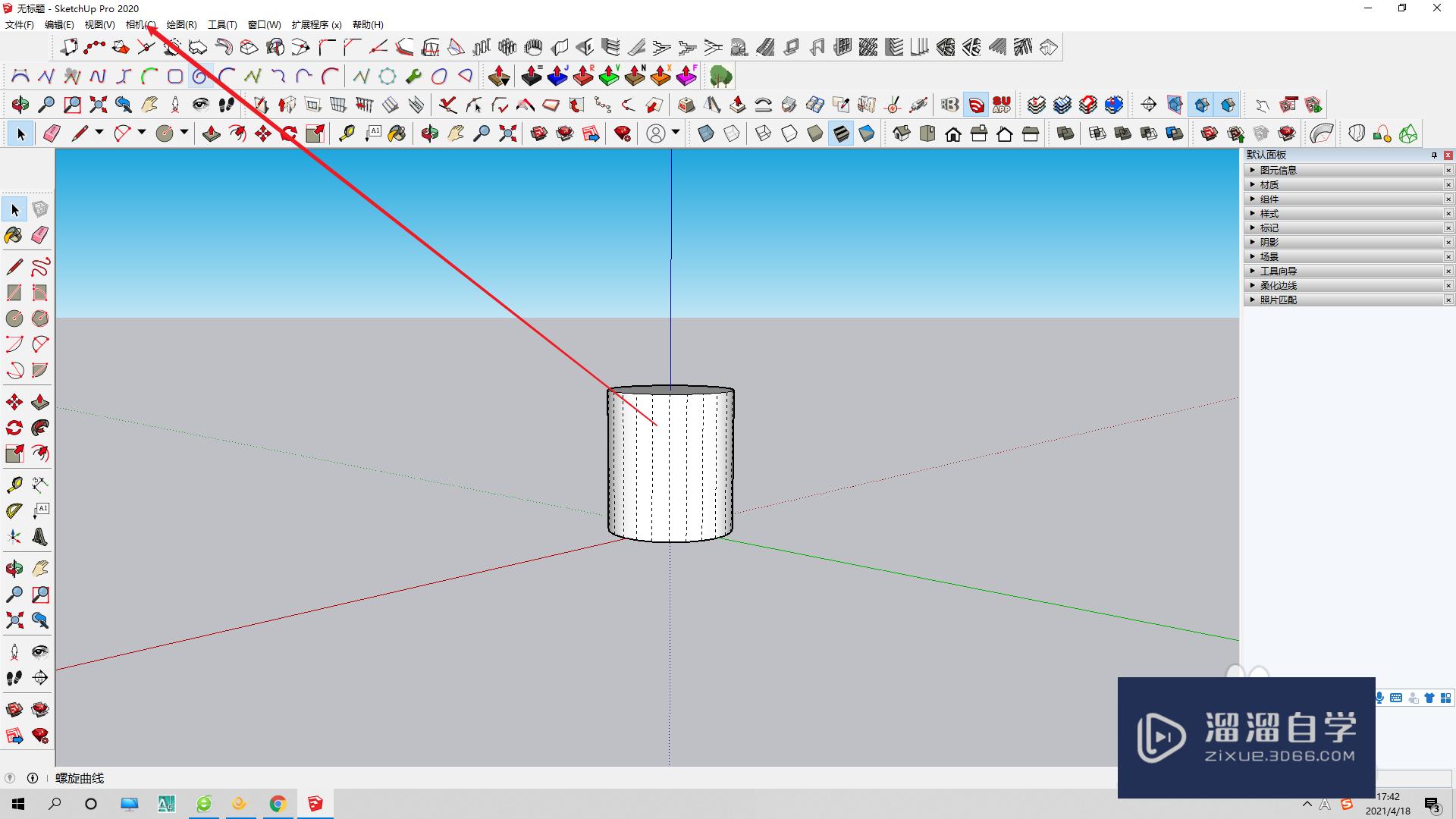Expand the 样式 panel
The image size is (1456, 819).
coord(1348,213)
